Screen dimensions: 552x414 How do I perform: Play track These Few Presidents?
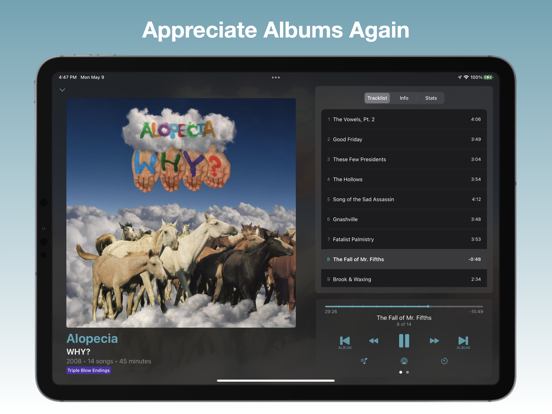404,159
